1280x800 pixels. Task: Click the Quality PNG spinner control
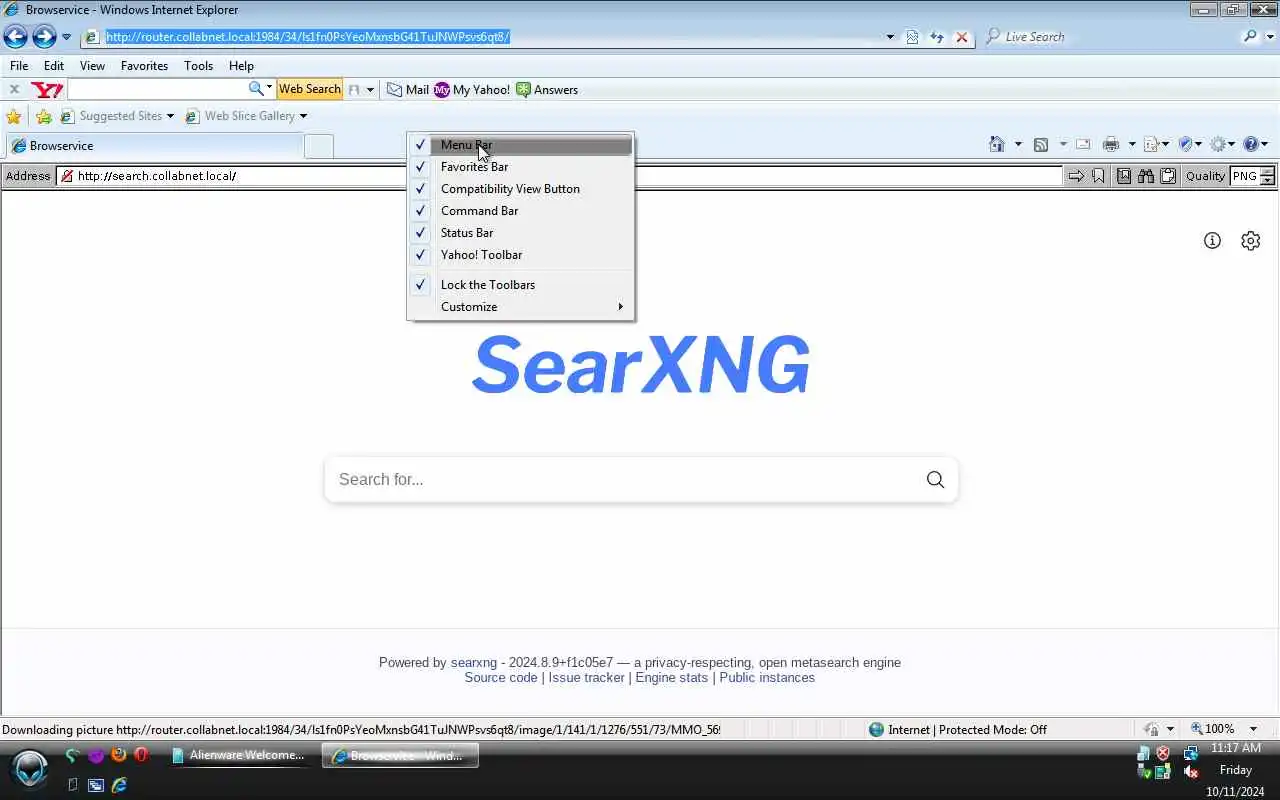1267,176
